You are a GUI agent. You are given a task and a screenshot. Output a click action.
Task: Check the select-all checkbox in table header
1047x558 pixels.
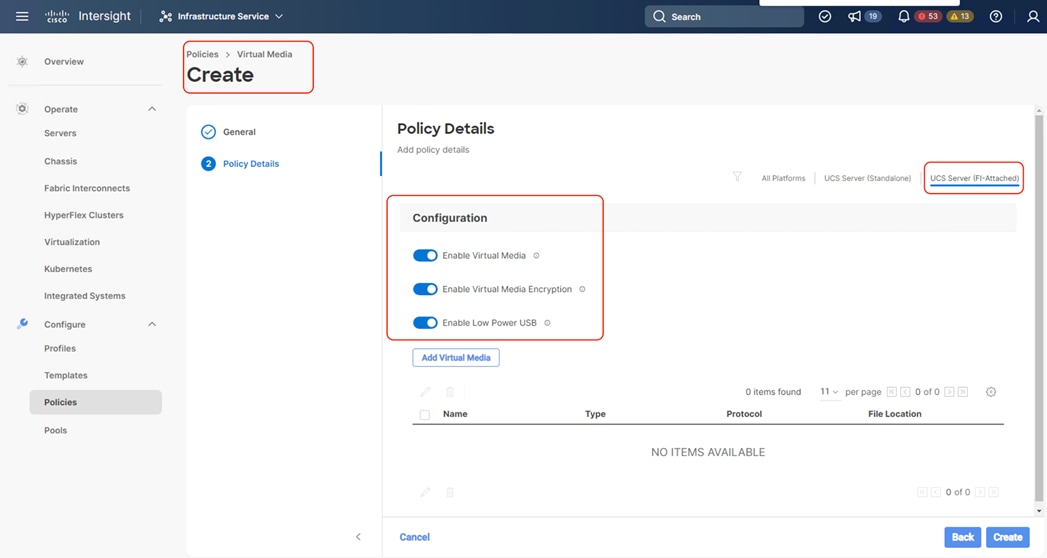425,414
